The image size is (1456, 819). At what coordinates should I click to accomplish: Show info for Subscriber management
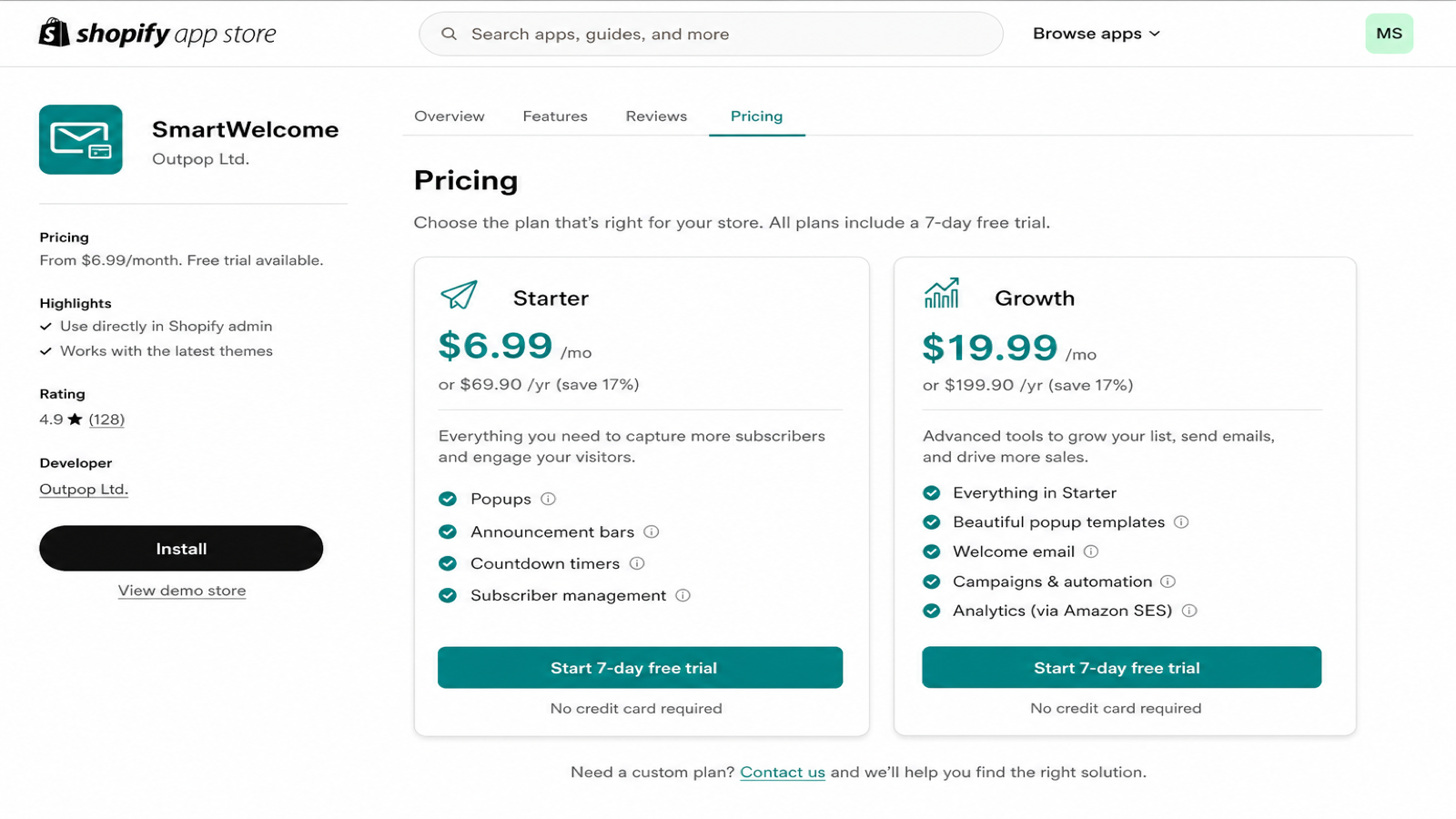(x=683, y=595)
